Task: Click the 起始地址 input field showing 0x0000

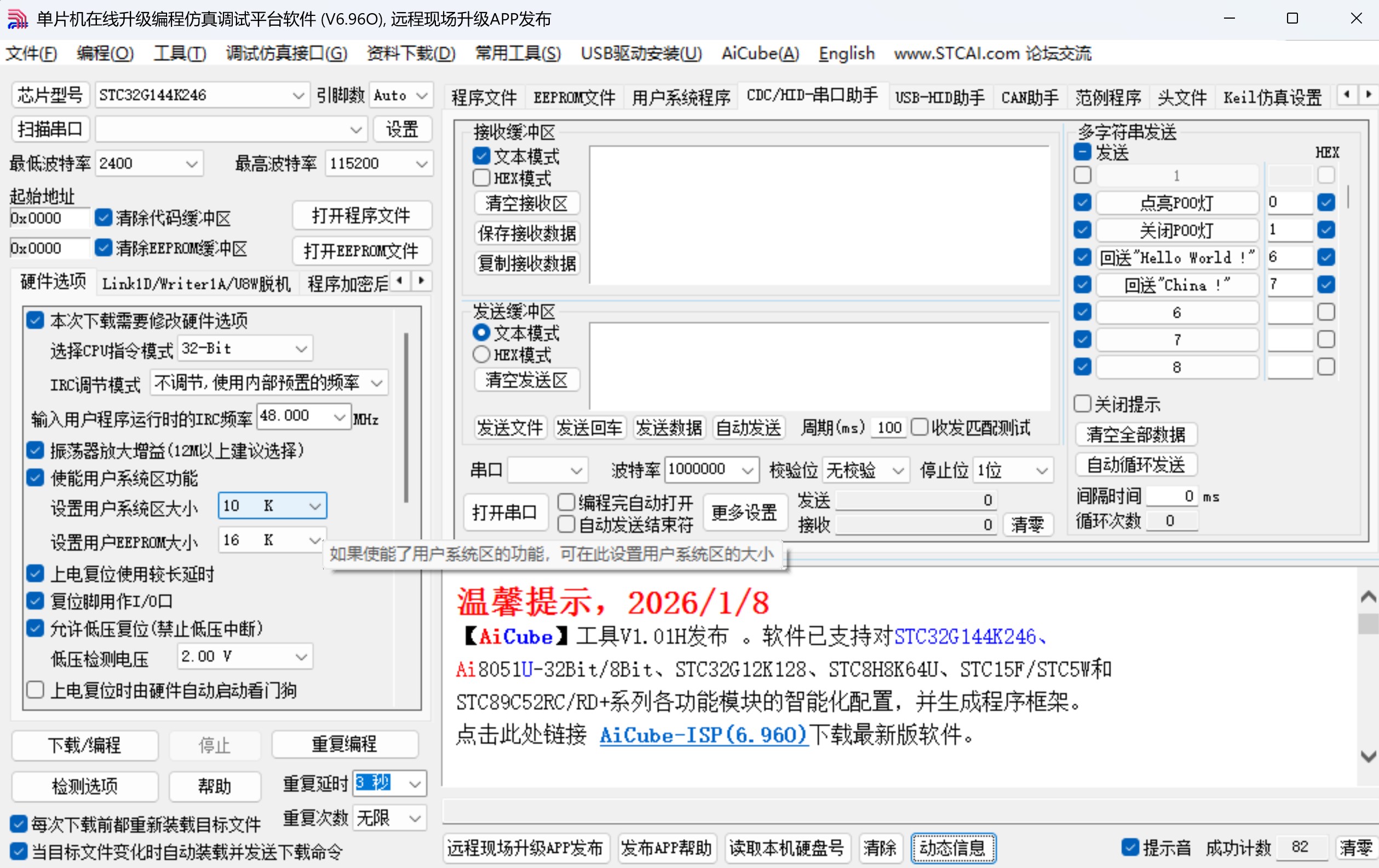Action: (49, 217)
